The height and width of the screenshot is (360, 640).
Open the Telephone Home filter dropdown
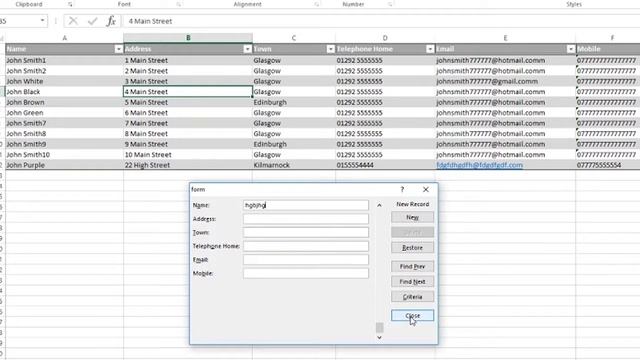[x=430, y=49]
